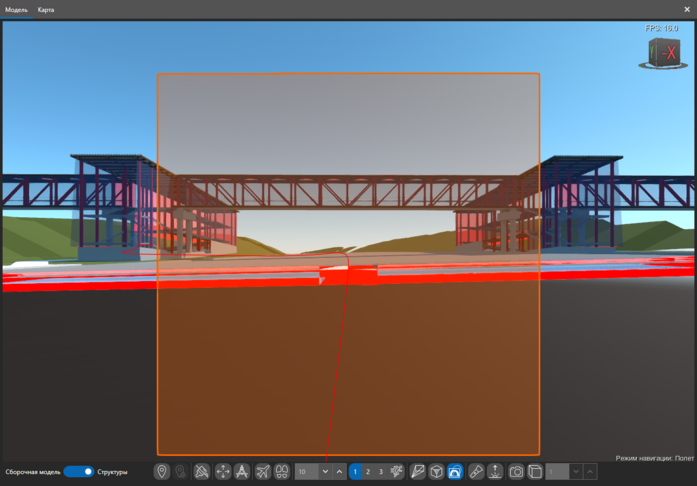Switch to airplane flight navigation mode
The width and height of the screenshot is (697, 486).
pyautogui.click(x=263, y=471)
